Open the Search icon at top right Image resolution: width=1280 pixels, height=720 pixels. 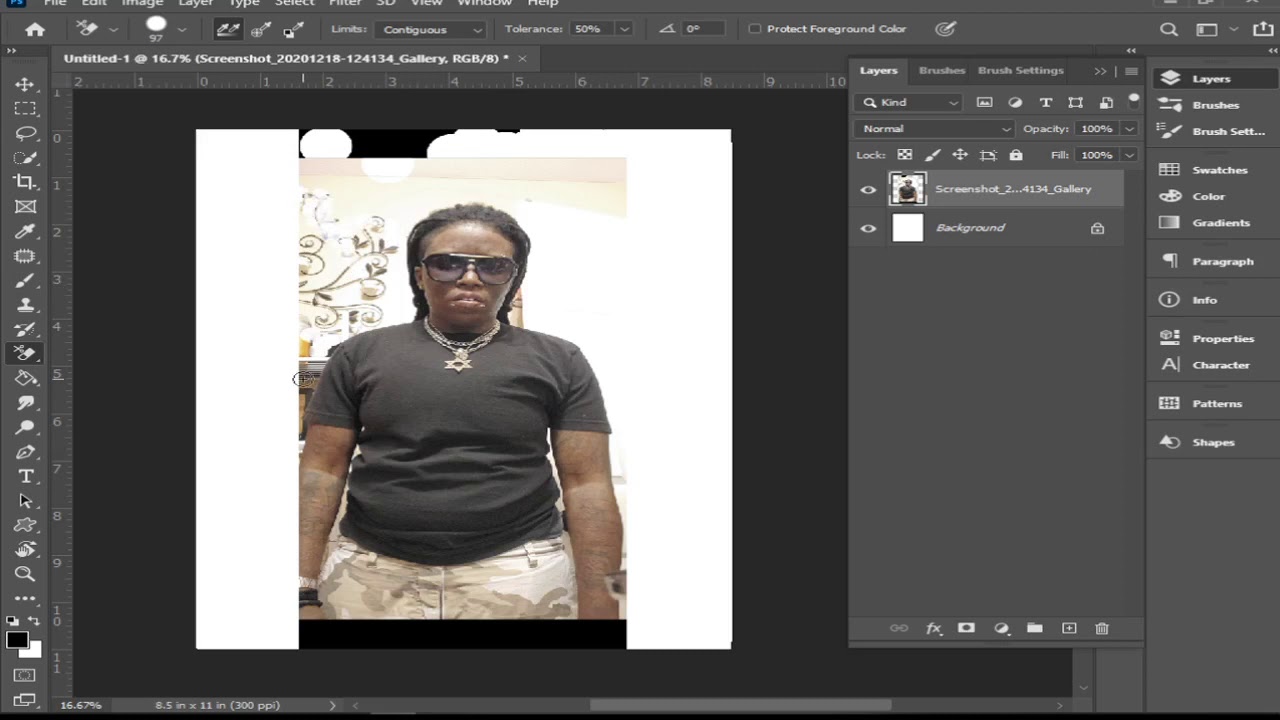[x=1168, y=30]
